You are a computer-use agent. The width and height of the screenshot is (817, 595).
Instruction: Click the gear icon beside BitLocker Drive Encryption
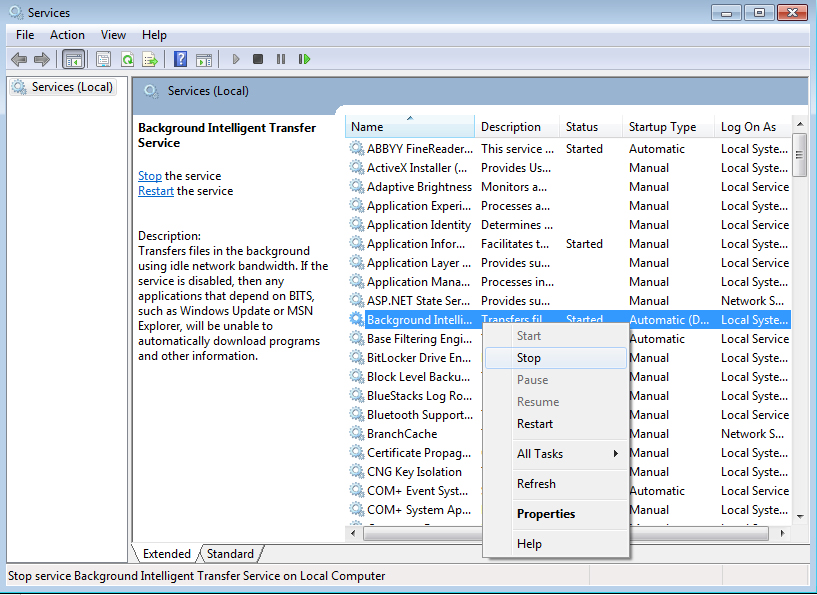tap(356, 357)
